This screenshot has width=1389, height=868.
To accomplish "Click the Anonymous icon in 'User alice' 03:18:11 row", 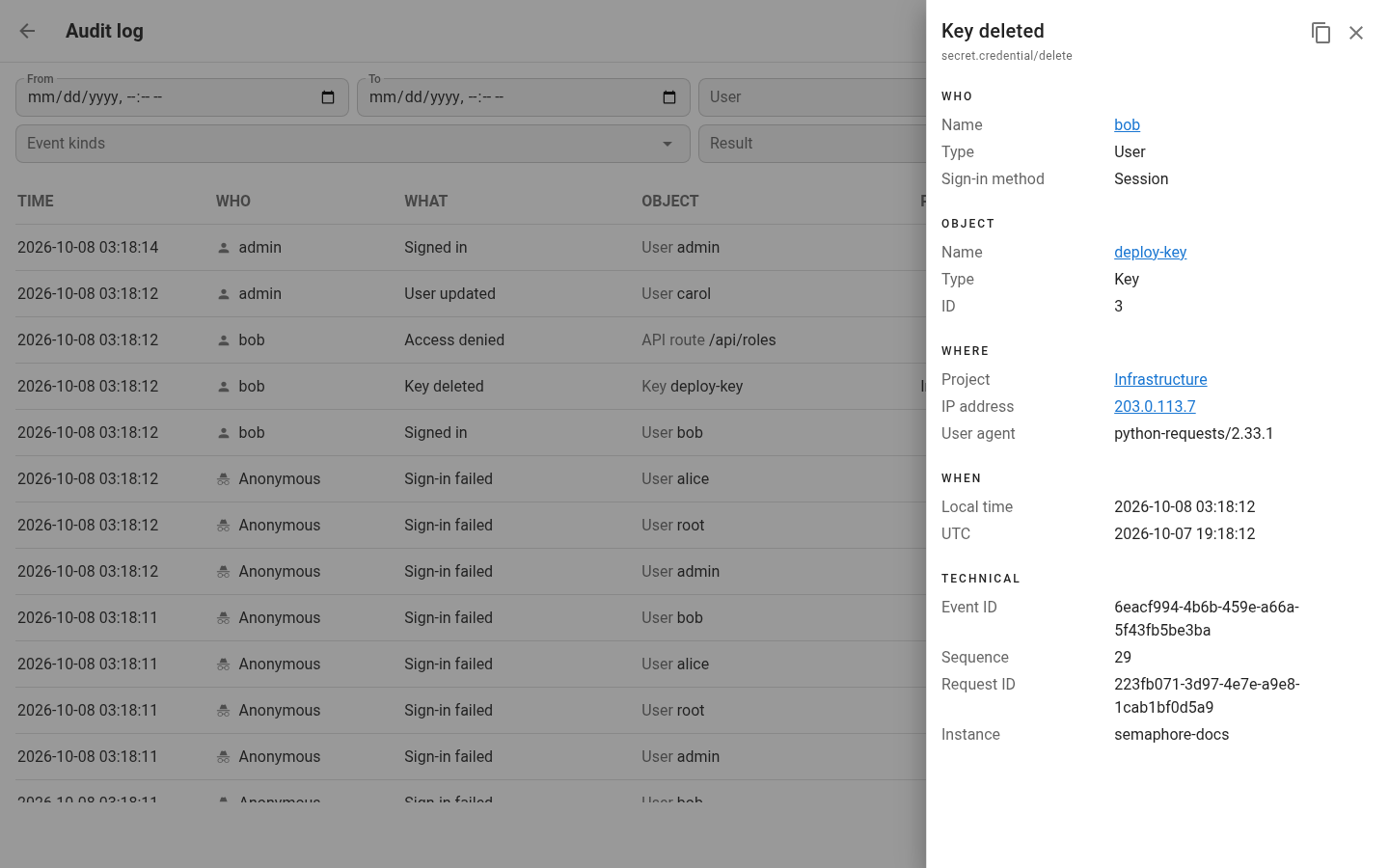I will point(224,665).
